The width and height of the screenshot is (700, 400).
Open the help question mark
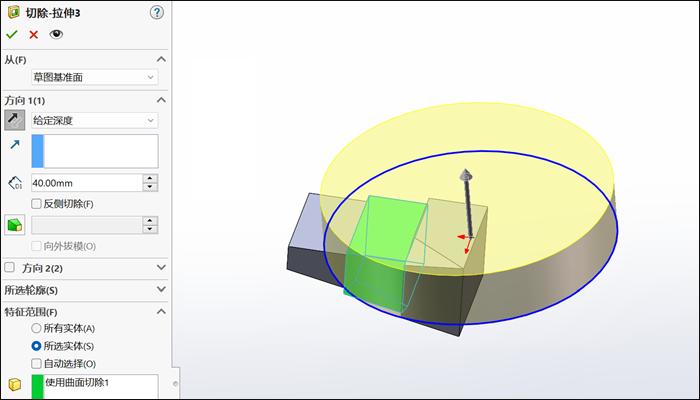[157, 12]
